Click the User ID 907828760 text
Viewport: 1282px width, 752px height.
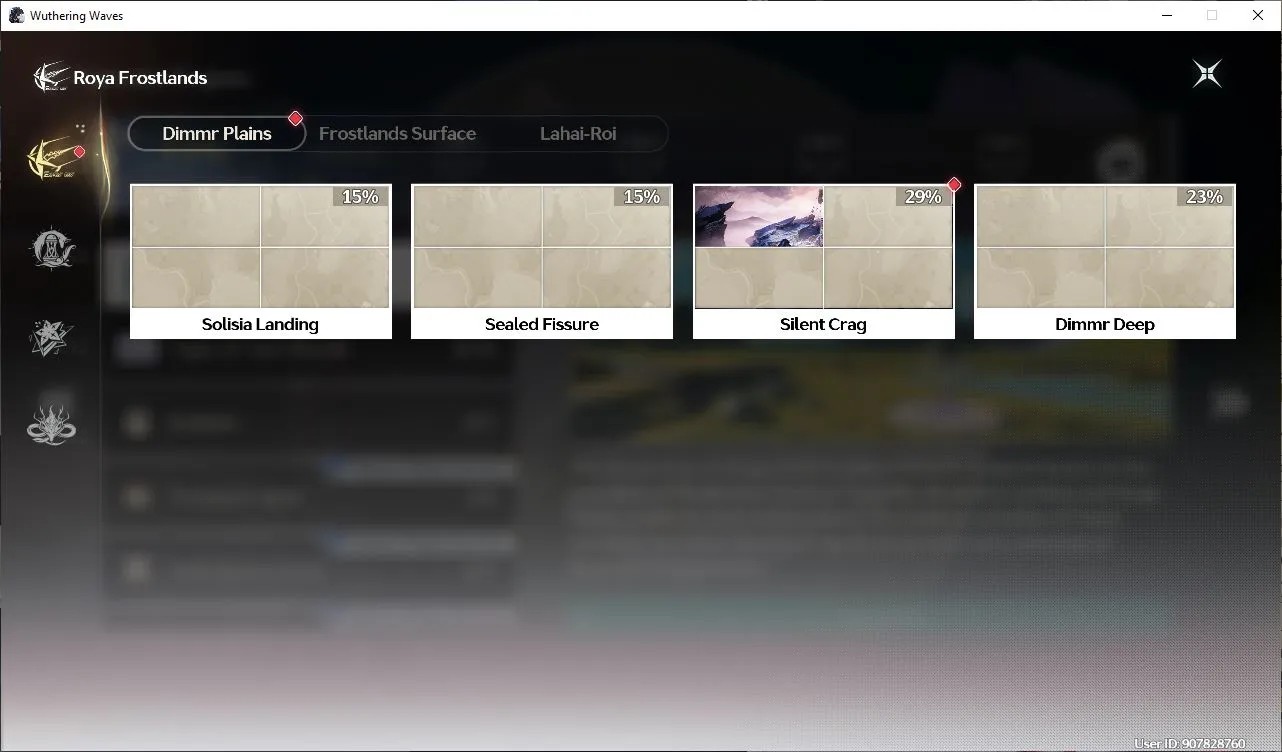(1190, 744)
